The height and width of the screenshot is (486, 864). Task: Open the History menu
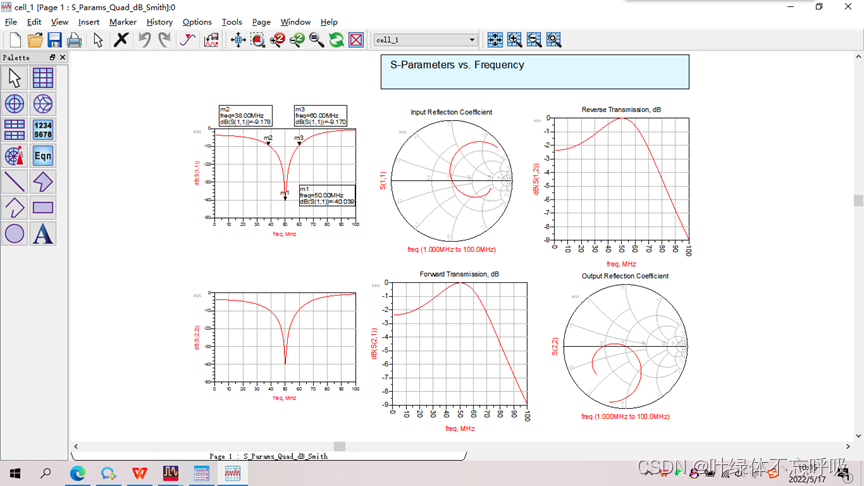click(159, 22)
